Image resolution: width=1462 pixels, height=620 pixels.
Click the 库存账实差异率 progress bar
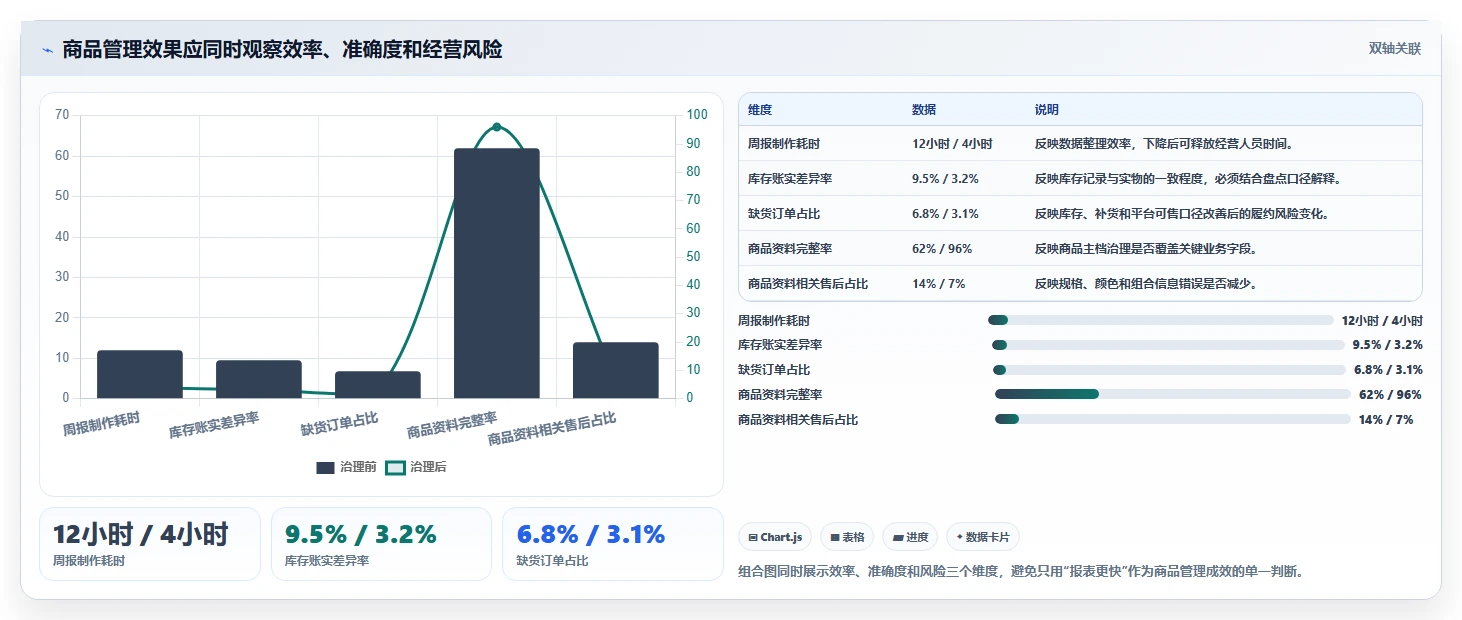click(1168, 345)
